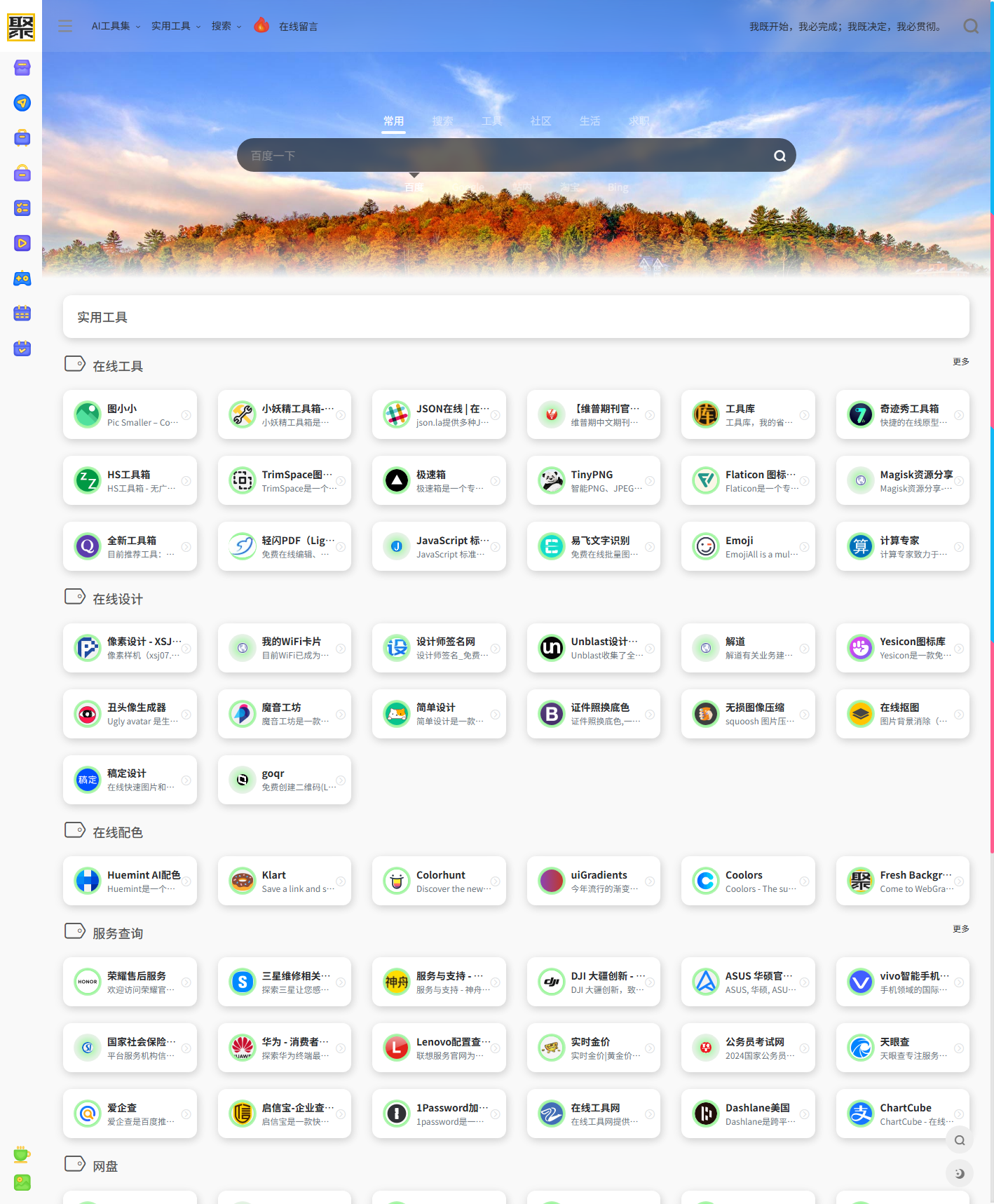Click the TinyPNG panda icon
Image resolution: width=994 pixels, height=1204 pixels.
click(552, 481)
